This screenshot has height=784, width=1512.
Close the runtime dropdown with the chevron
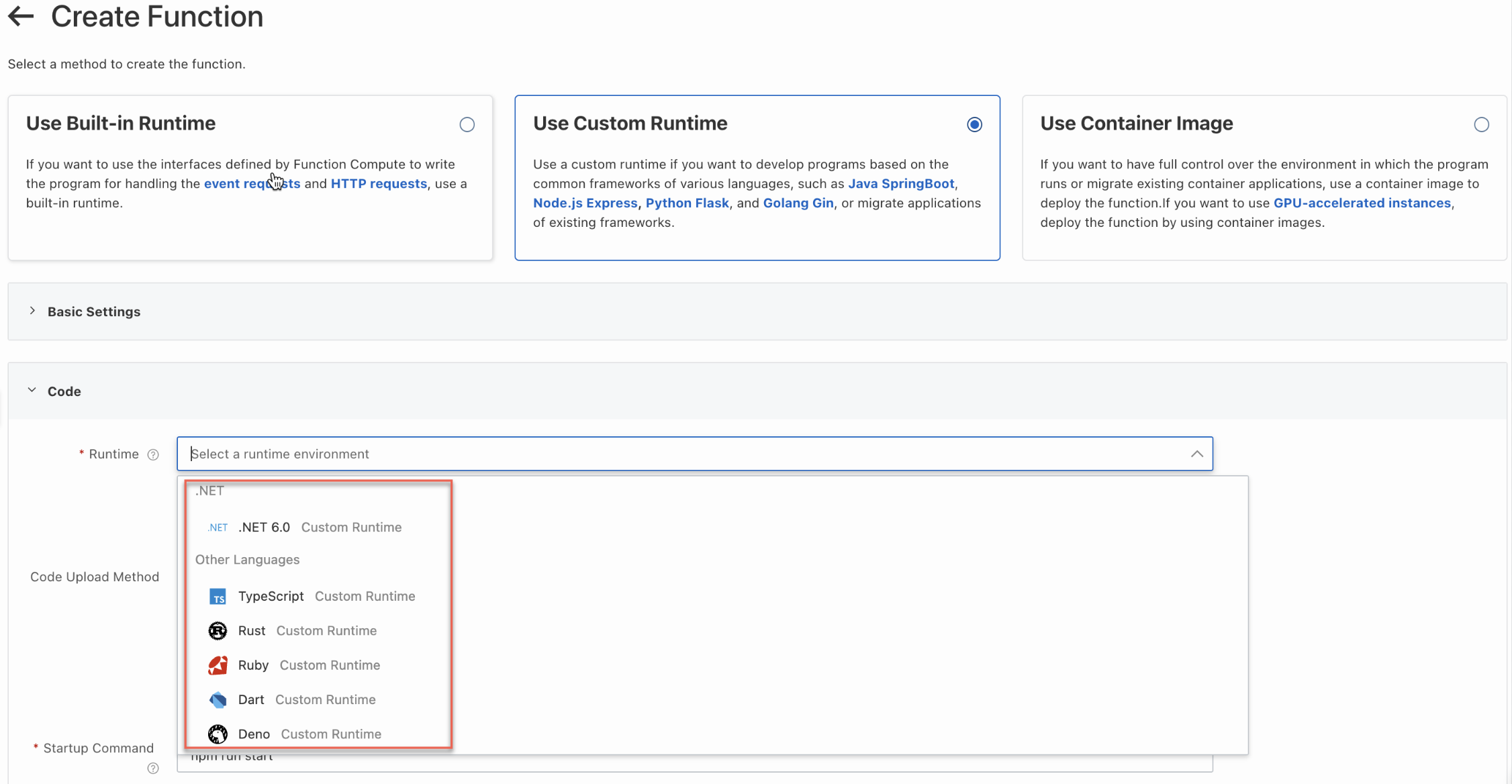(x=1196, y=454)
